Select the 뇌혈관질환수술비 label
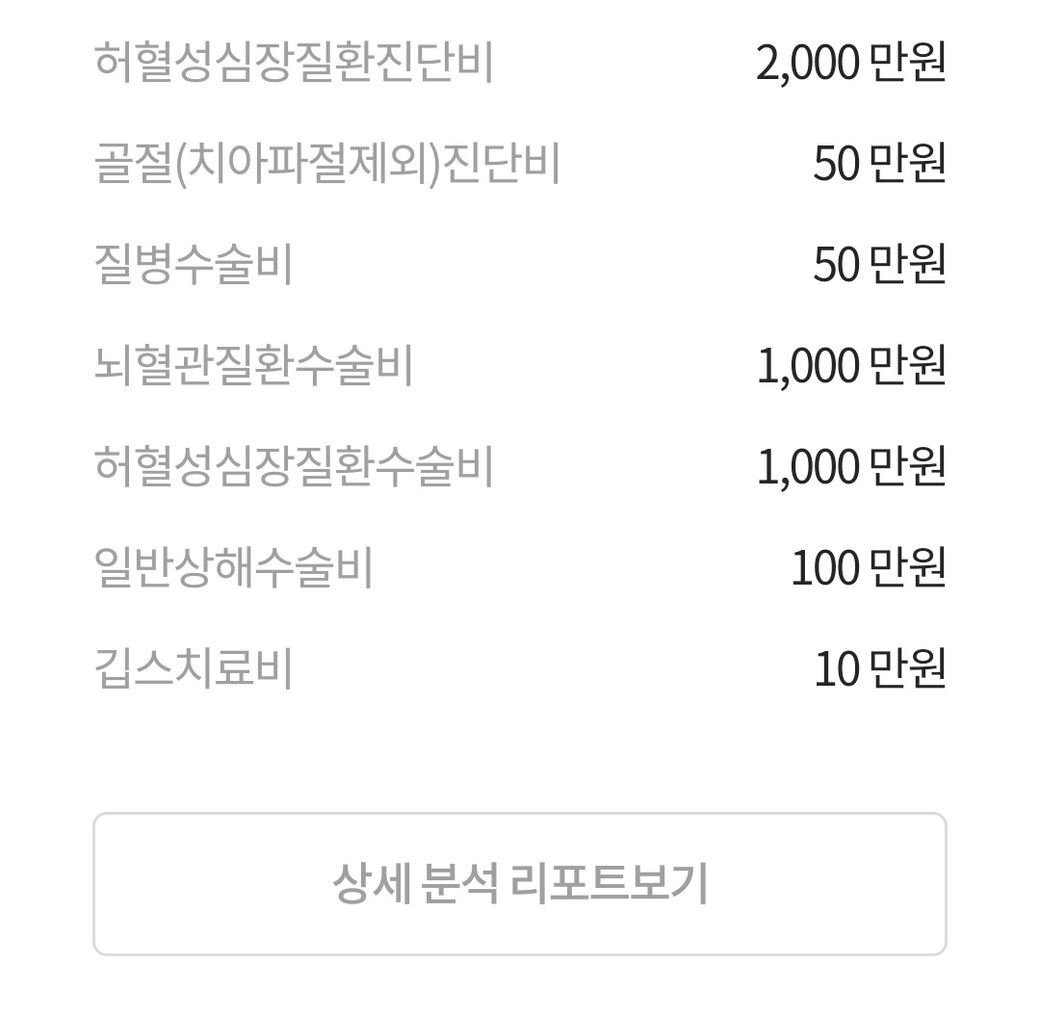 point(253,366)
